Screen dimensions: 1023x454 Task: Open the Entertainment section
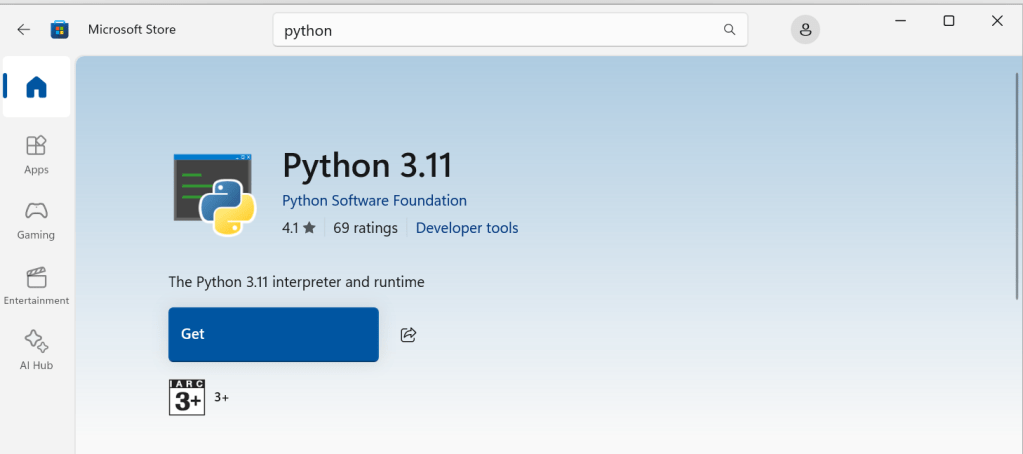[x=36, y=285]
